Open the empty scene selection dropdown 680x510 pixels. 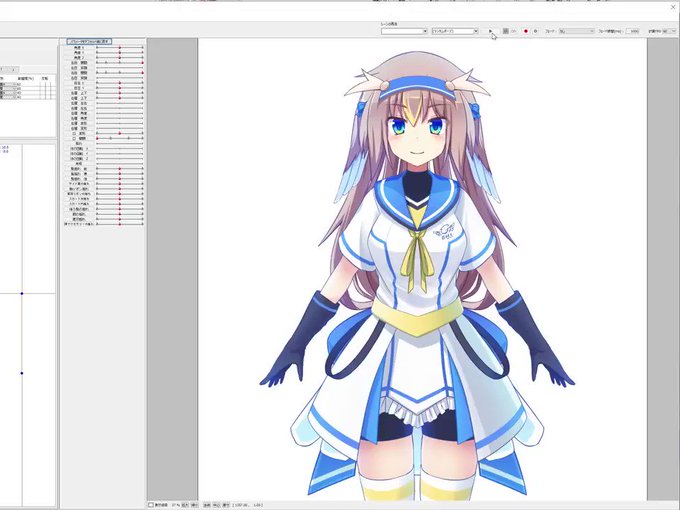point(404,31)
